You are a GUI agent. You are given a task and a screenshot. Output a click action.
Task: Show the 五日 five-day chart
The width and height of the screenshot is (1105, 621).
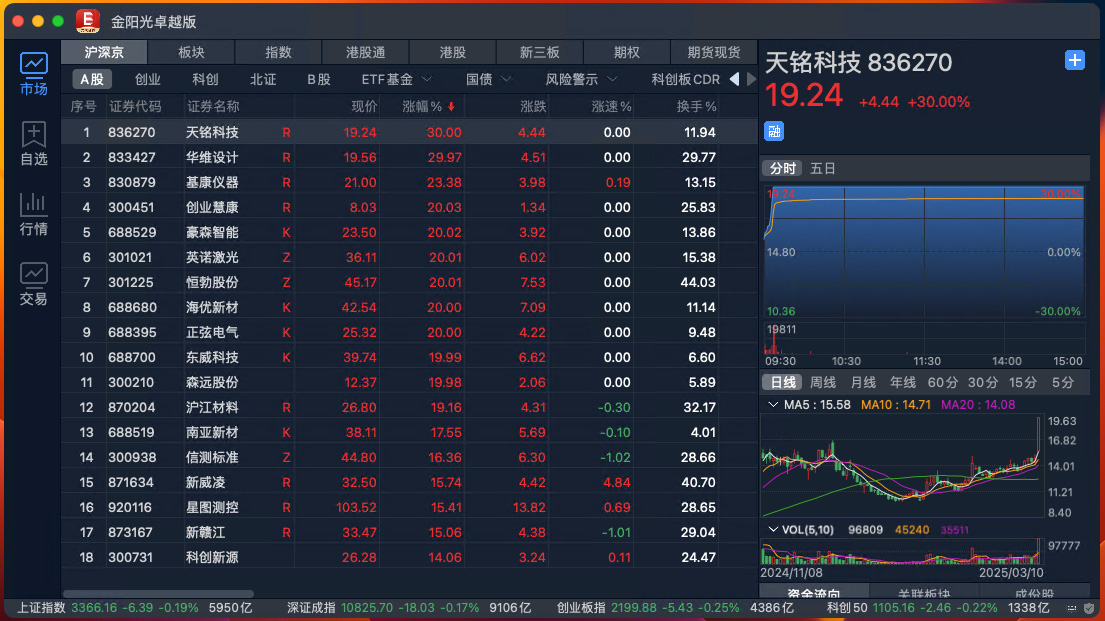(x=822, y=168)
